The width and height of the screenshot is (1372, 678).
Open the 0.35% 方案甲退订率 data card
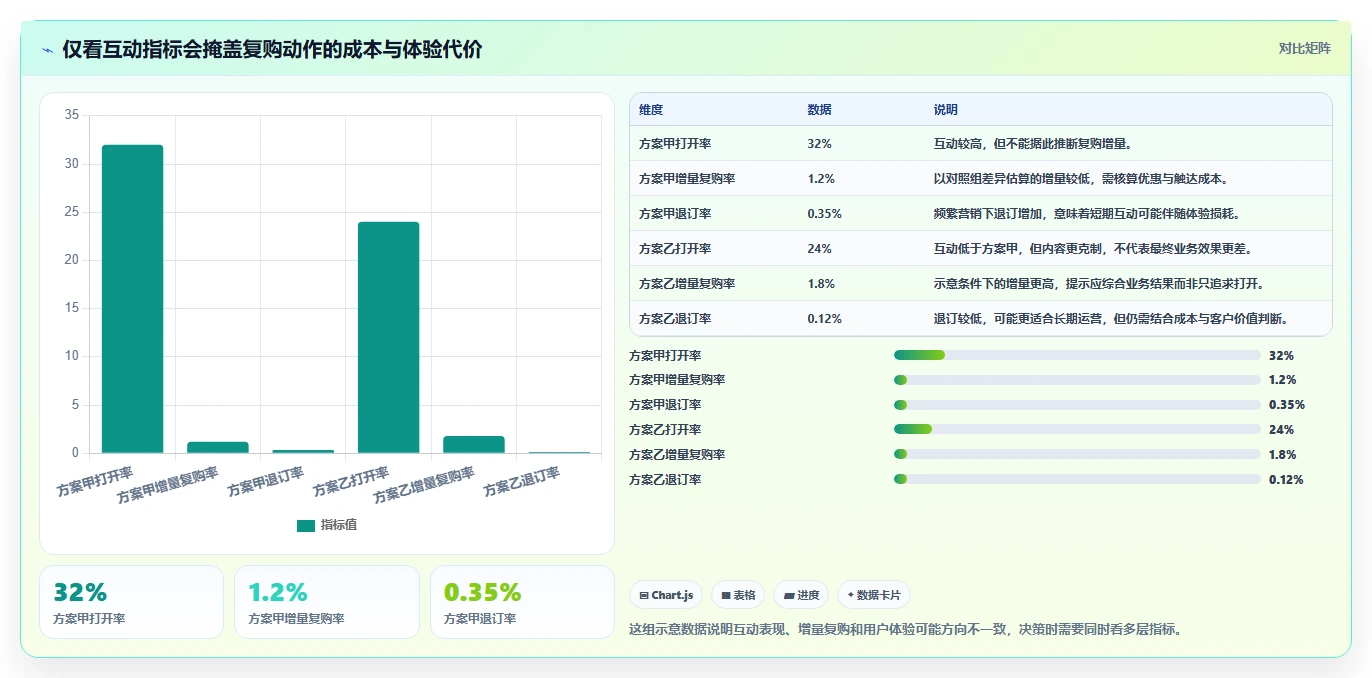pos(522,602)
